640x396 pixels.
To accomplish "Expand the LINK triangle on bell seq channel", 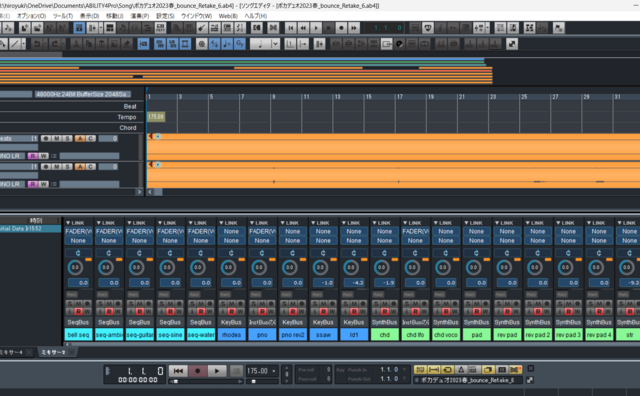I will coord(68,222).
